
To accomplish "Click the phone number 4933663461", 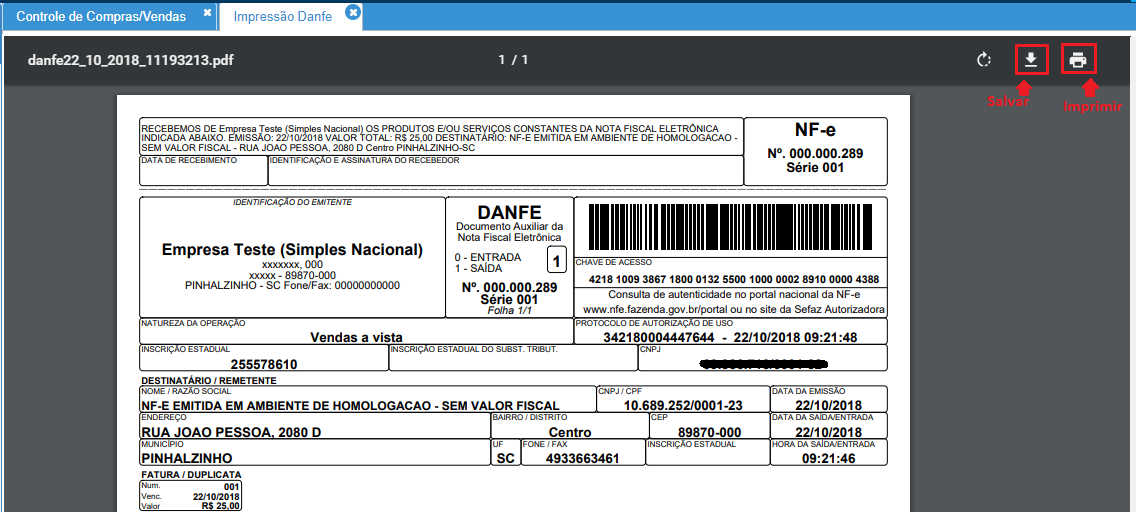I will click(x=582, y=459).
